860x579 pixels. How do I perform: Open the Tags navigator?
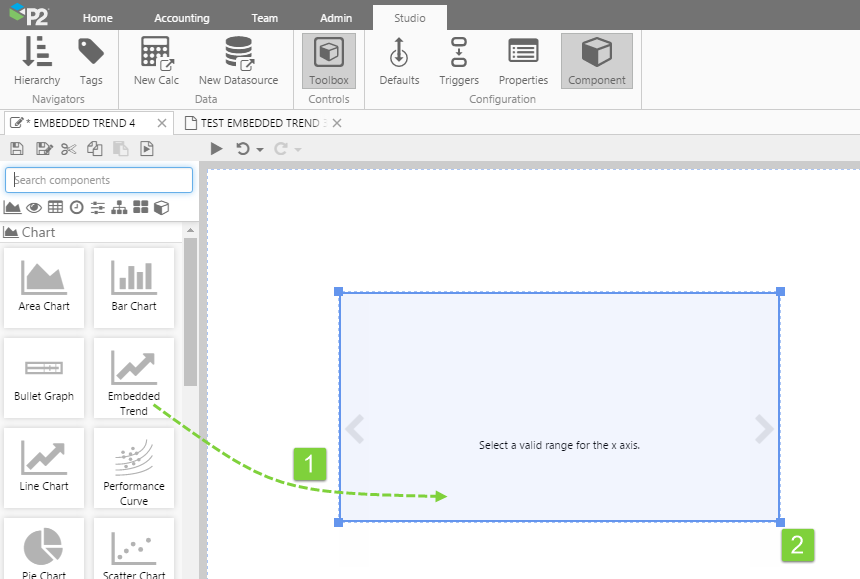(x=91, y=61)
